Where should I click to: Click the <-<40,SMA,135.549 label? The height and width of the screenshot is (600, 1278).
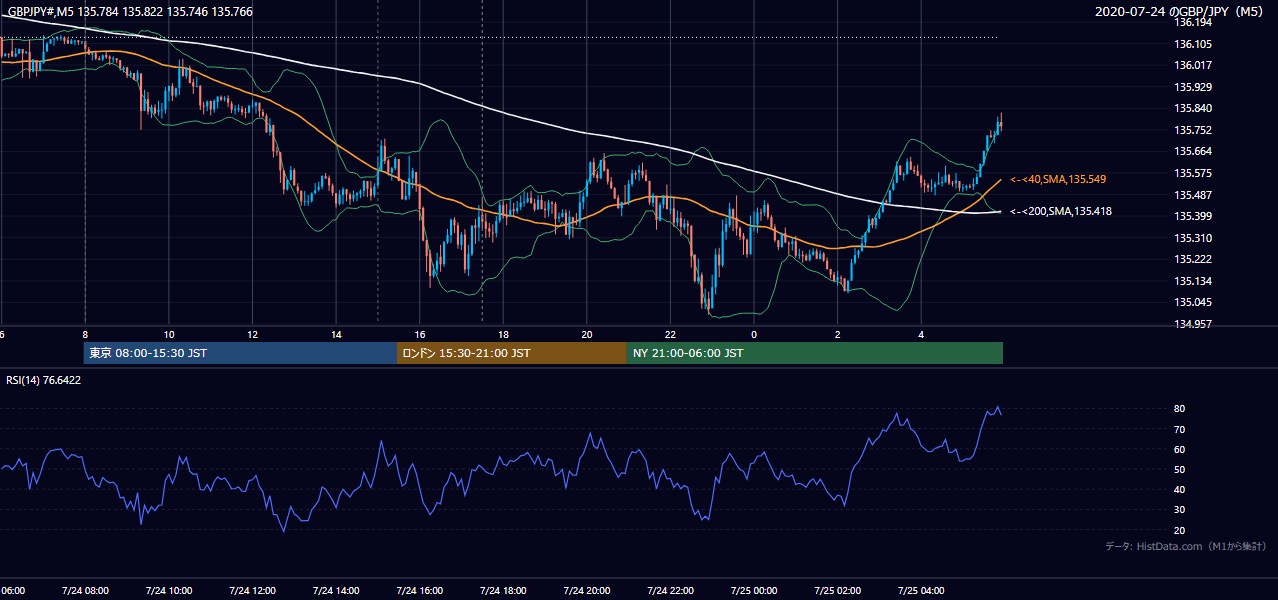[x=1058, y=179]
